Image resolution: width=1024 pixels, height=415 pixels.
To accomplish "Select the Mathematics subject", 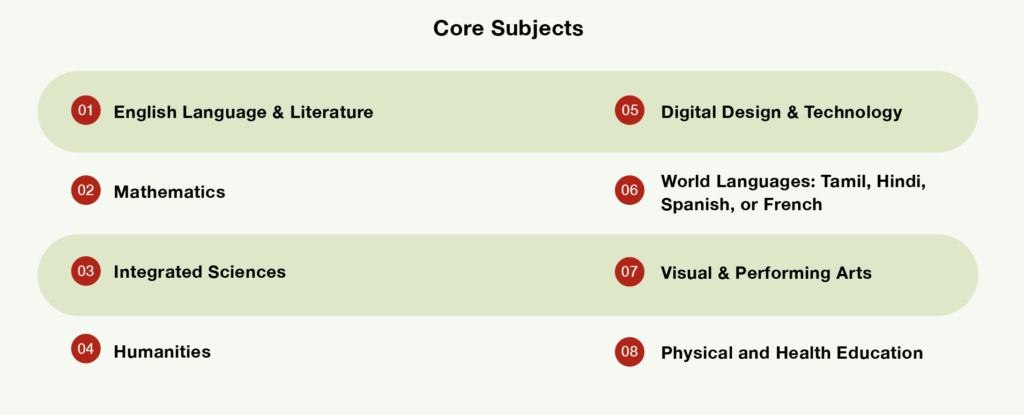I will (169, 192).
